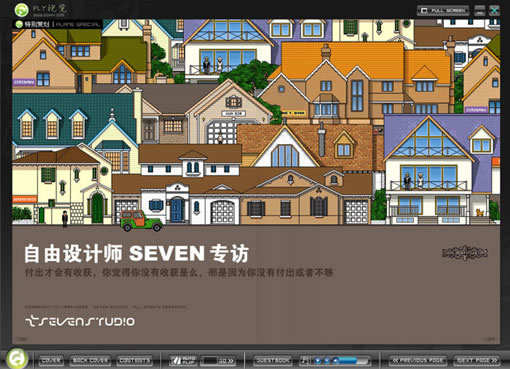Go to the Next Page
This screenshot has width=510, height=369.
pyautogui.click(x=477, y=360)
